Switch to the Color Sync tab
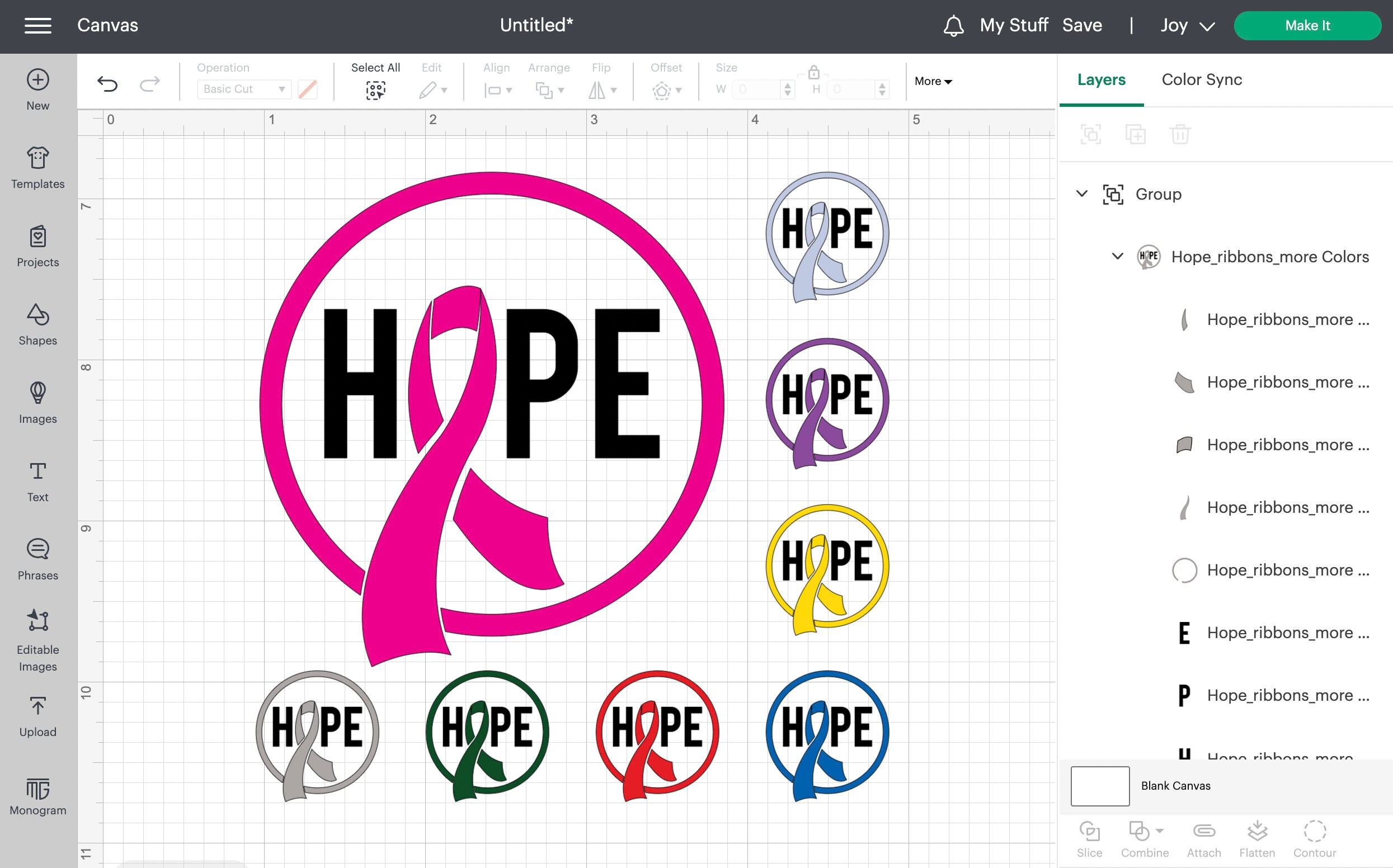The image size is (1393, 868). (x=1201, y=80)
